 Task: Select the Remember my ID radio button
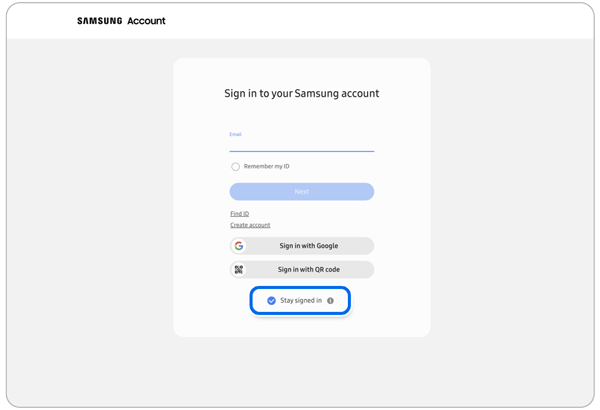236,167
